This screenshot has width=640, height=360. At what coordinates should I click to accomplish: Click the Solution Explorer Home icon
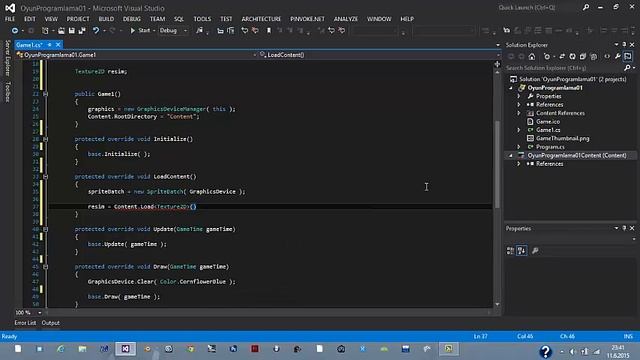click(532, 57)
